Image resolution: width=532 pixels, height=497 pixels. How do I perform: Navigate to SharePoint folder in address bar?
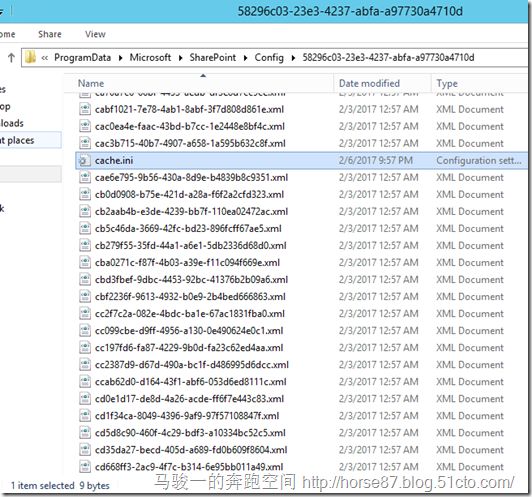coord(213,57)
